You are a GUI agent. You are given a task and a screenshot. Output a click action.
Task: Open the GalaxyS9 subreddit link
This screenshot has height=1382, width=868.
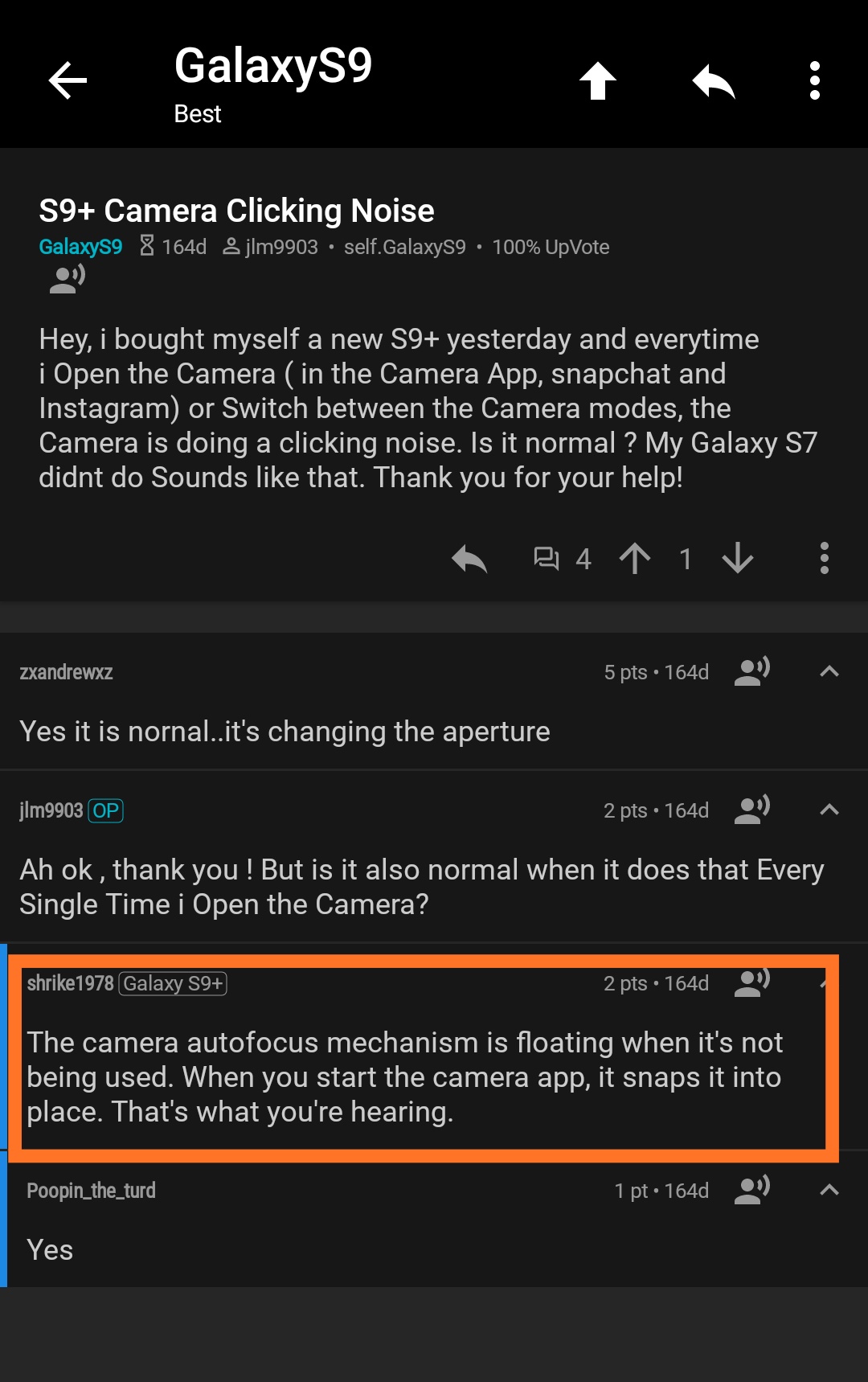coord(80,247)
